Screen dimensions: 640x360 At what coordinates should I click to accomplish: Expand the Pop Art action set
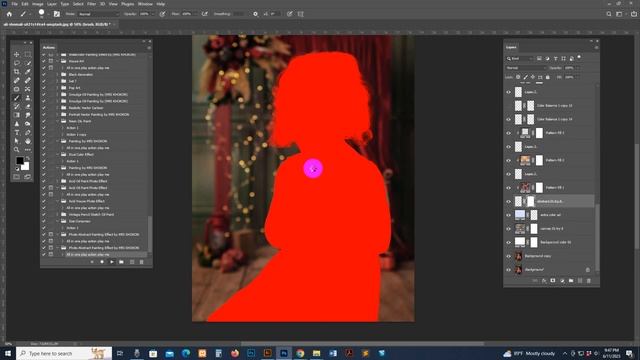pyautogui.click(x=58, y=88)
